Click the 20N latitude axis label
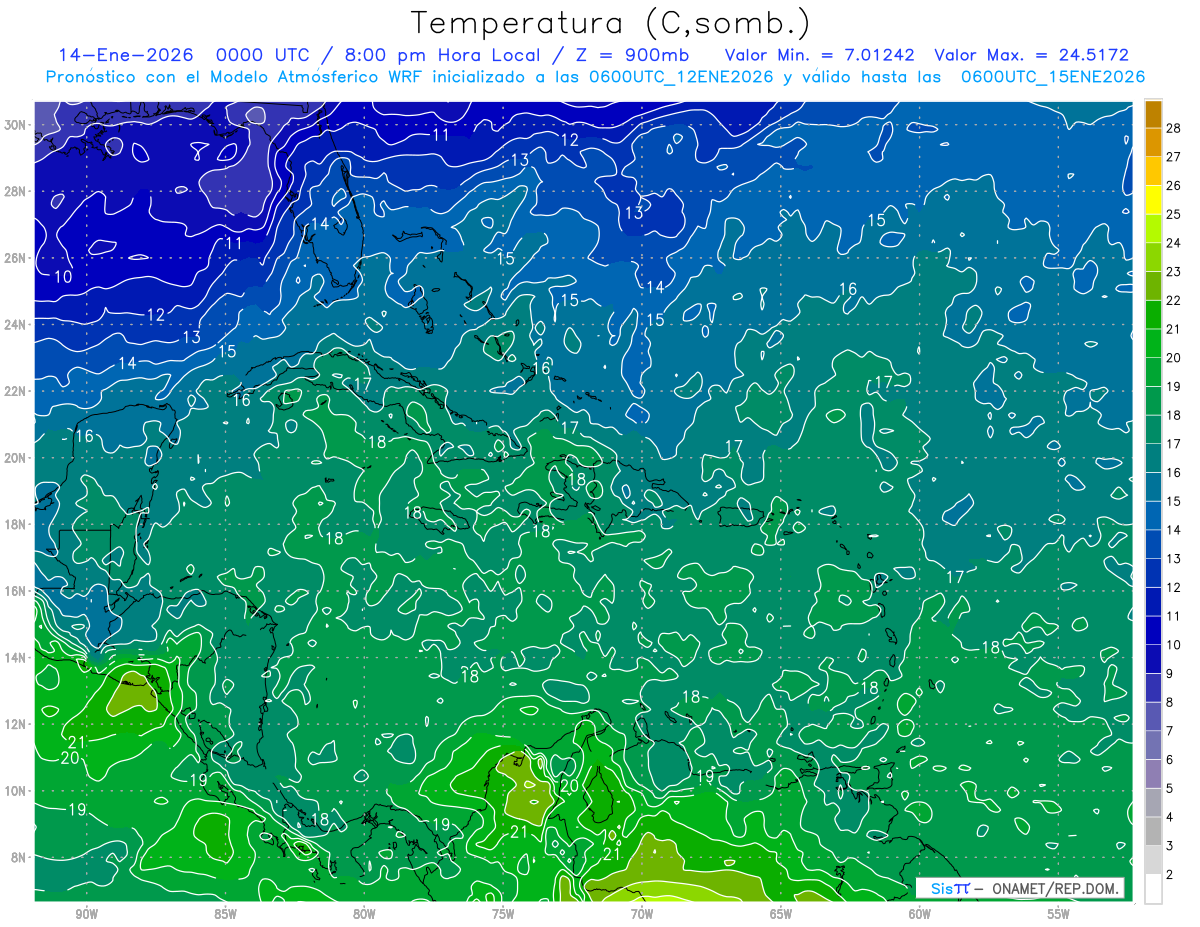The image size is (1200, 927). pos(15,458)
